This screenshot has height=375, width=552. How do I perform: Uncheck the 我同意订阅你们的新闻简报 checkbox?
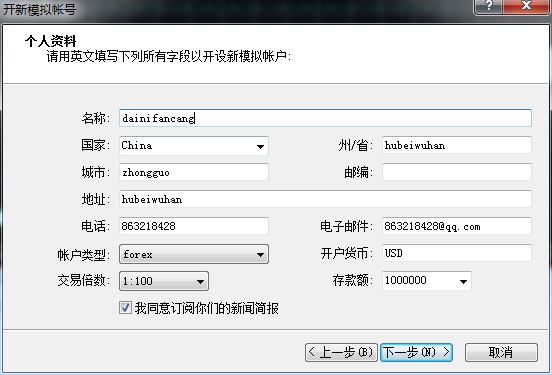[125, 308]
